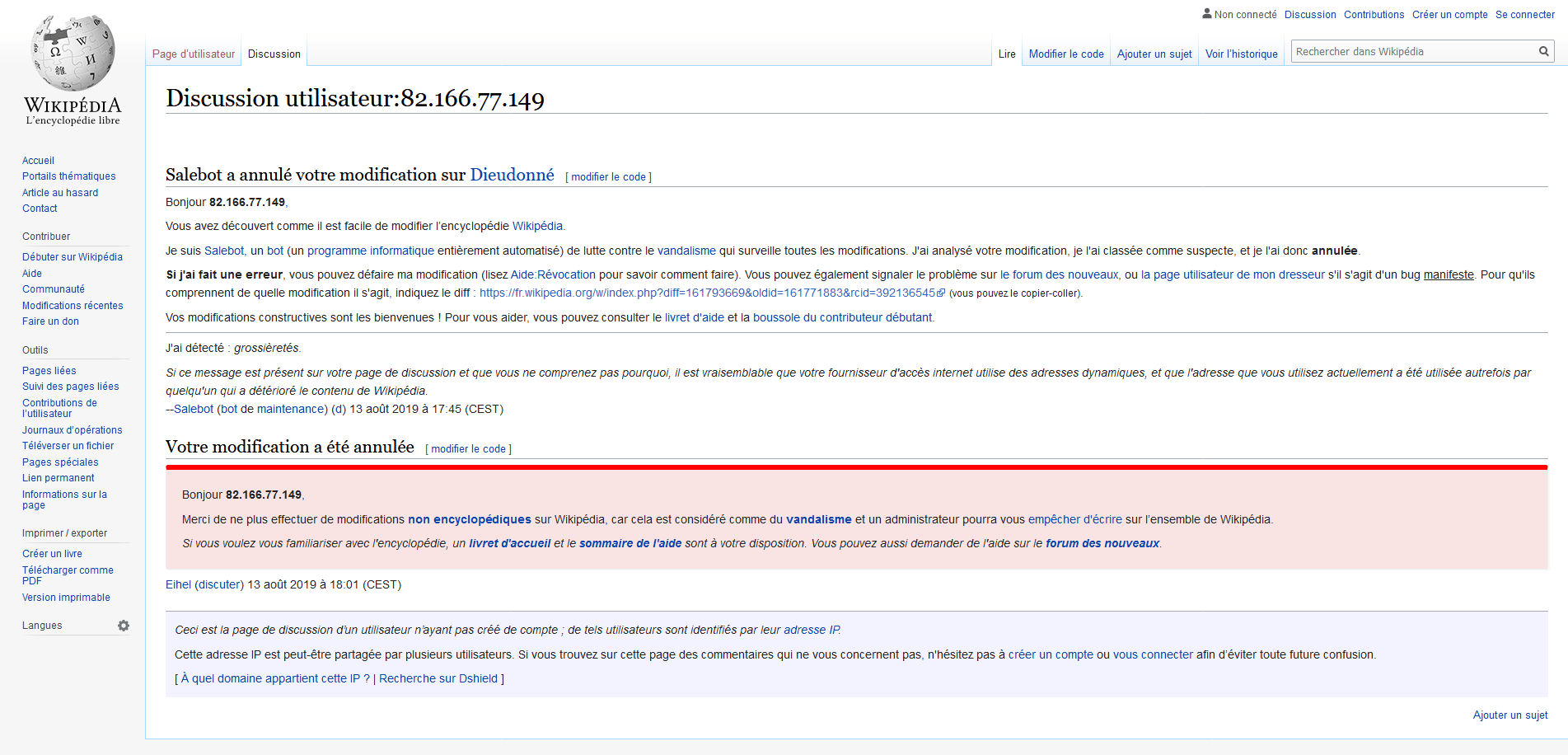Open le forum des nouveaux link
Image resolution: width=1568 pixels, height=755 pixels.
point(1060,274)
